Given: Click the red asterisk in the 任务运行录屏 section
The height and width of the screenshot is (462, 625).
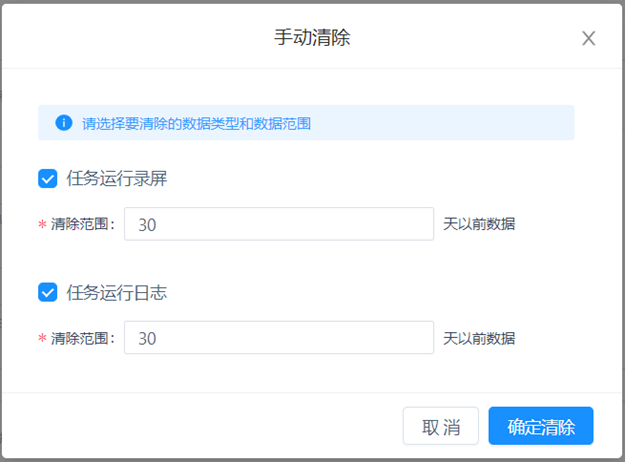Looking at the screenshot, I should click(42, 226).
